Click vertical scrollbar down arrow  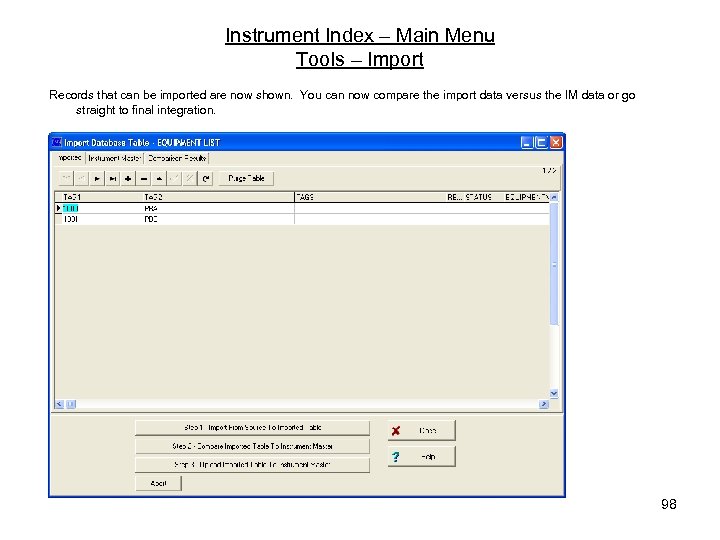(x=554, y=394)
